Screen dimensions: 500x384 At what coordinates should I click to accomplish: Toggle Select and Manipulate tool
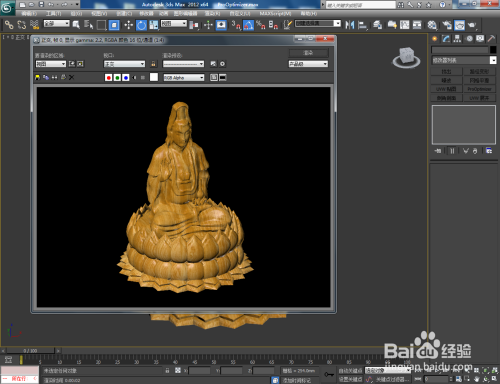point(208,25)
